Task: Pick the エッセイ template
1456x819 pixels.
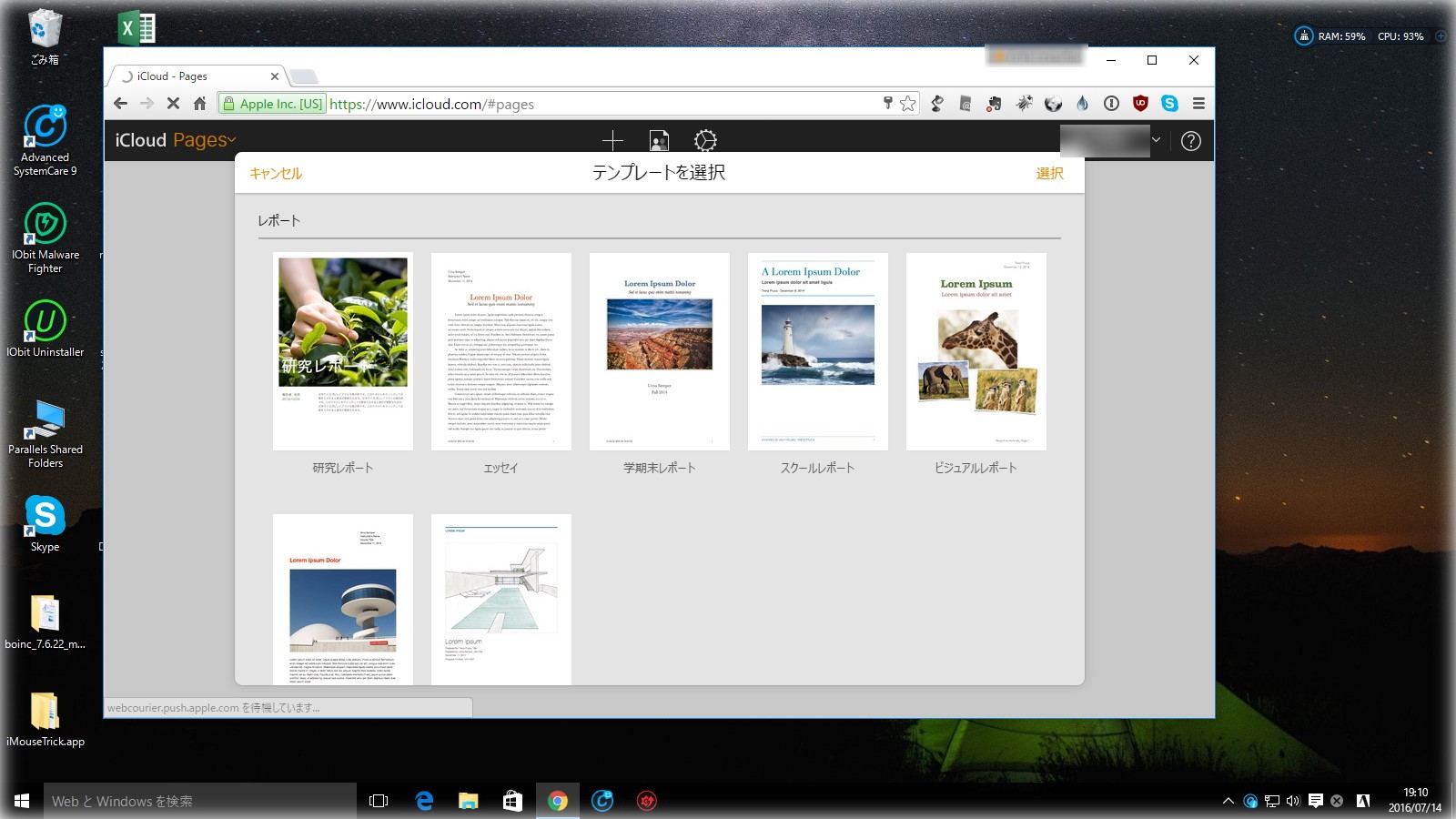Action: pyautogui.click(x=501, y=351)
